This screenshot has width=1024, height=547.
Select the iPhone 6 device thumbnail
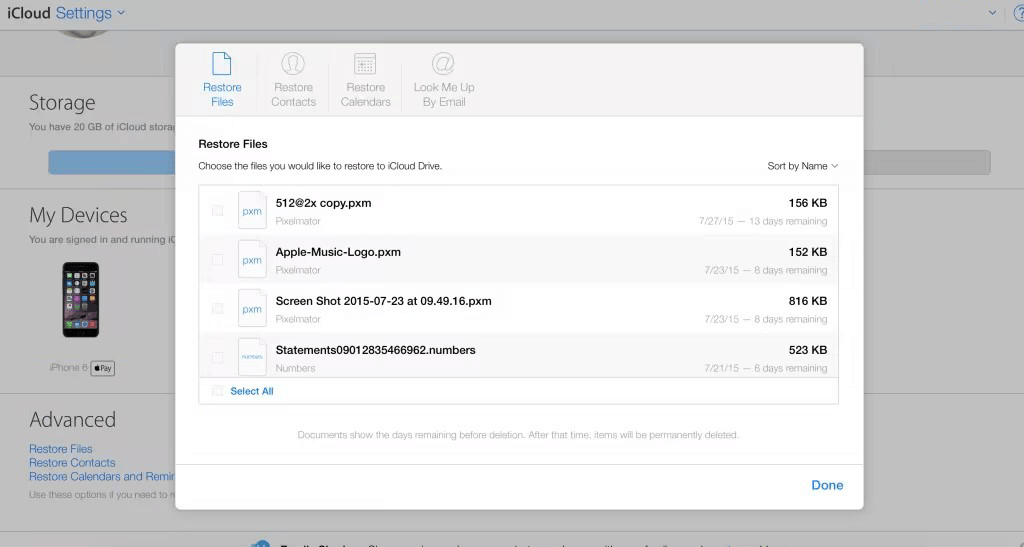click(81, 300)
